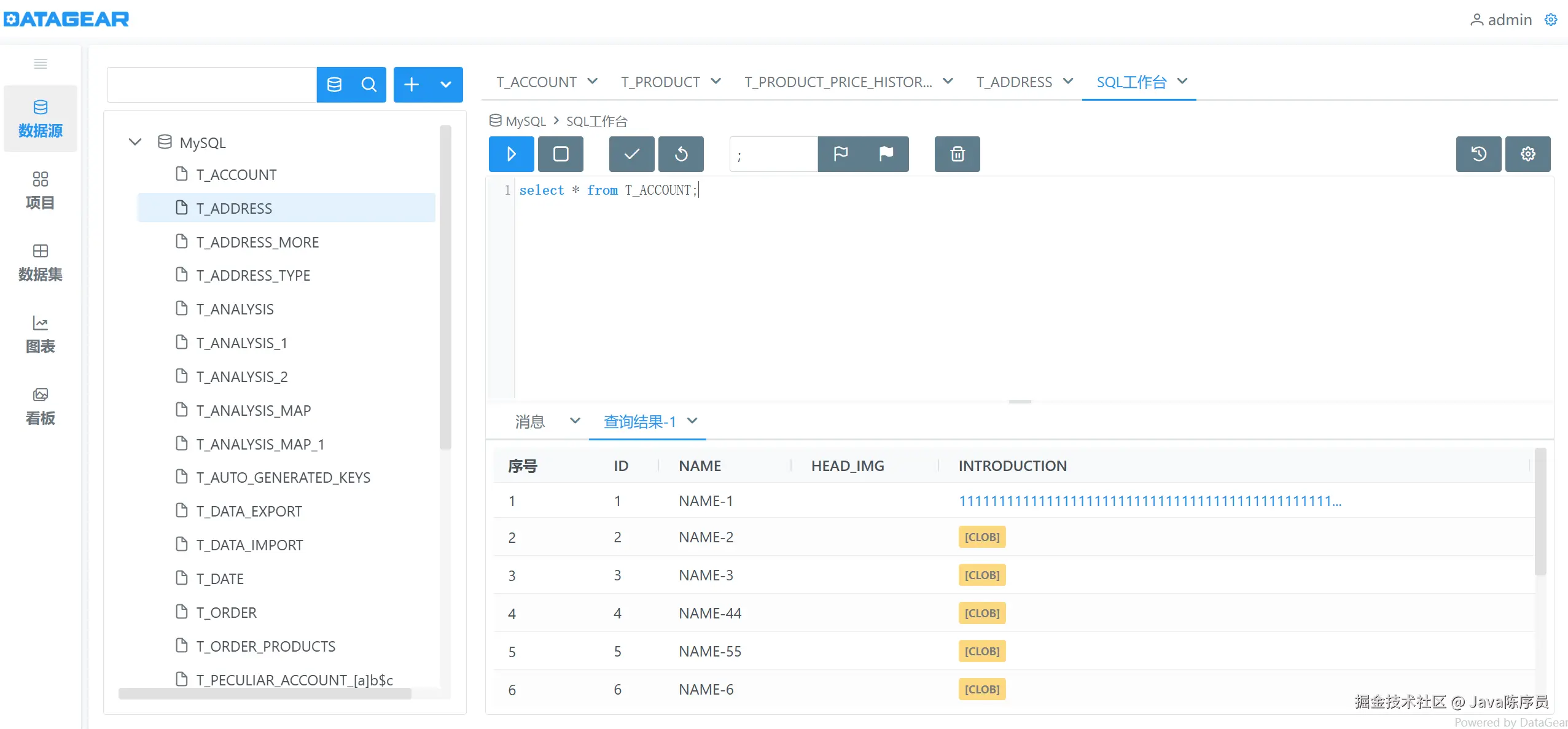Commit the transaction using the checkmark button
Viewport: 1568px width, 729px height.
631,154
